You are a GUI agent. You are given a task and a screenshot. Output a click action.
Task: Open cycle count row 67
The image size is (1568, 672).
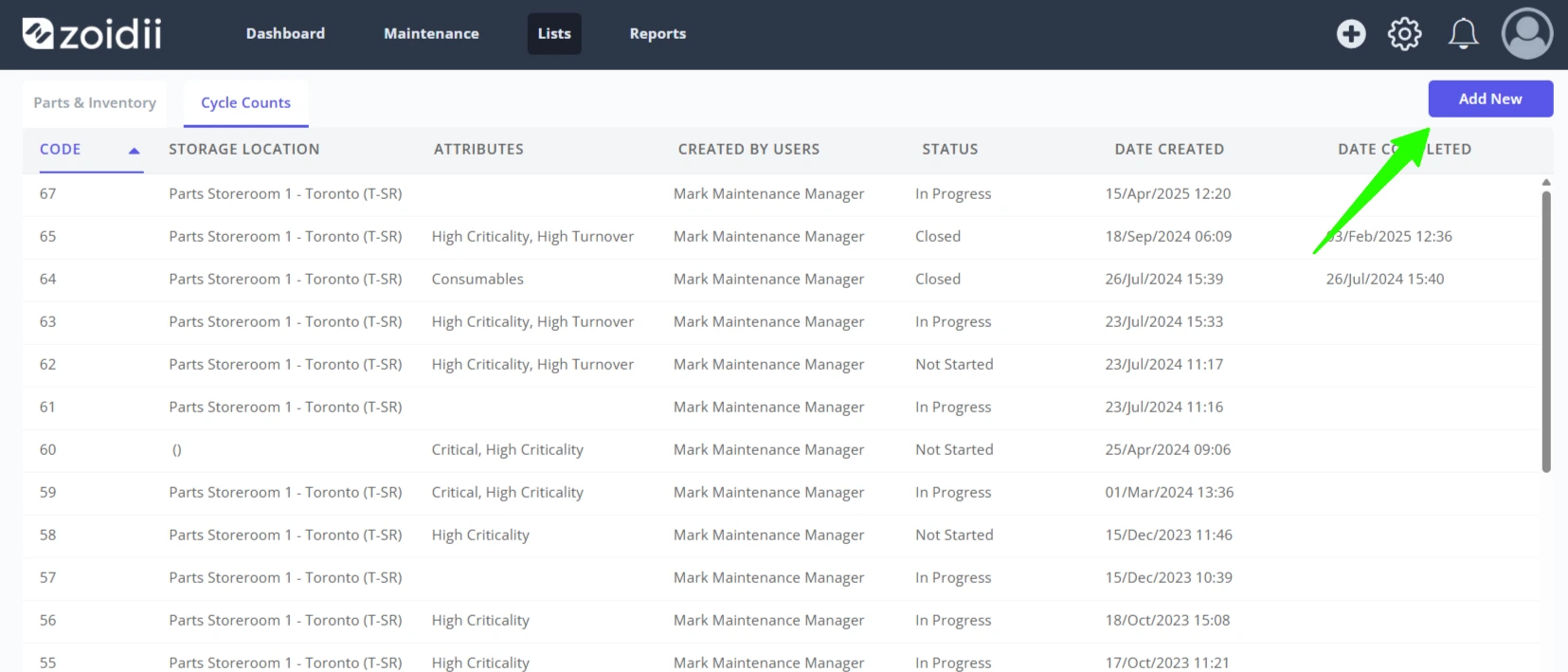point(781,194)
